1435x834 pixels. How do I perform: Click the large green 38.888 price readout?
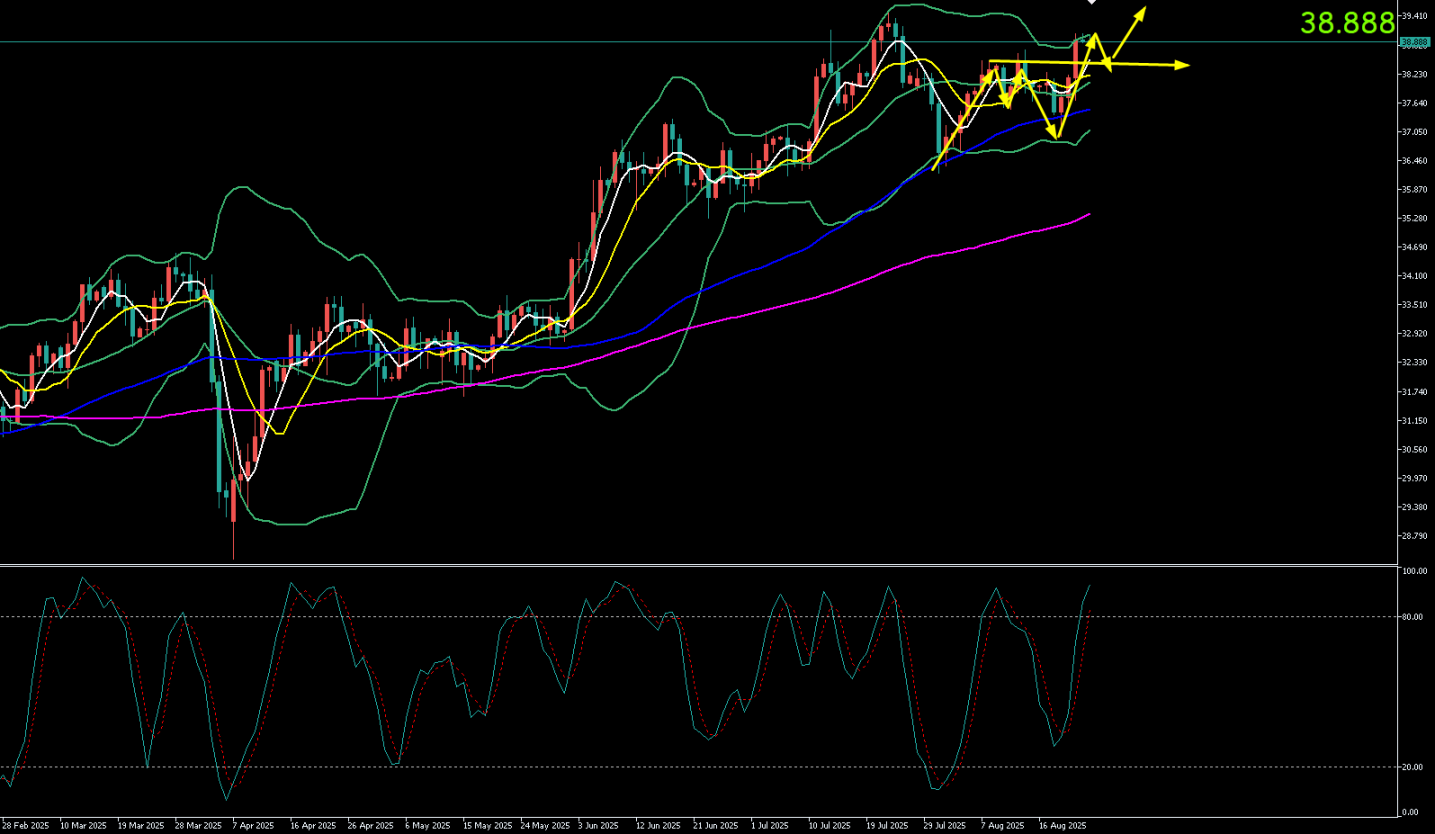tap(1347, 23)
